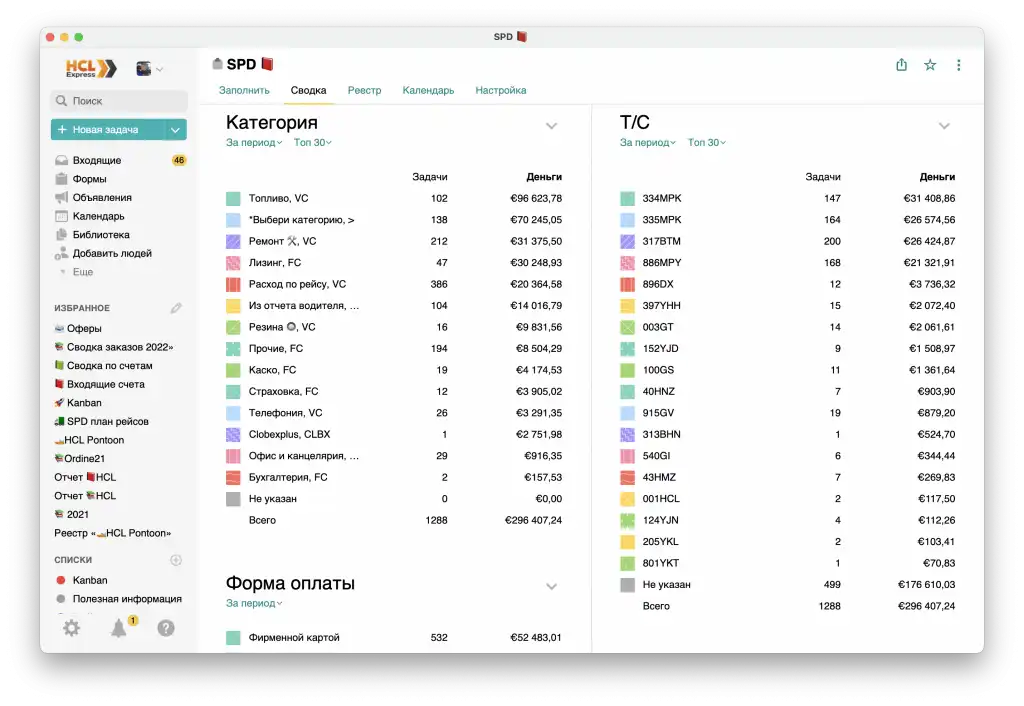Click the Календарь sidebar icon
The width and height of the screenshot is (1024, 706).
point(61,216)
